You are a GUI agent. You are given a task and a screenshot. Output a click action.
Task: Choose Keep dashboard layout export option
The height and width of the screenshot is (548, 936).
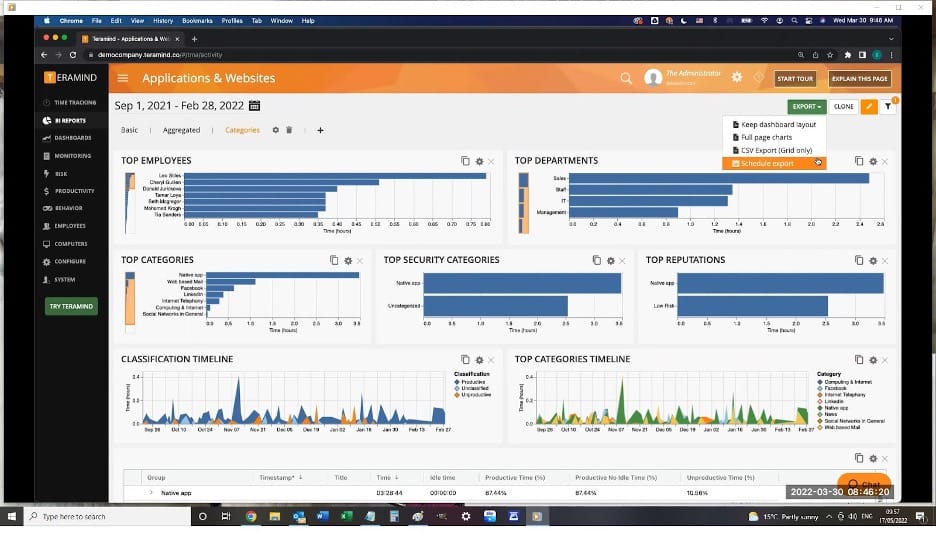(774, 124)
